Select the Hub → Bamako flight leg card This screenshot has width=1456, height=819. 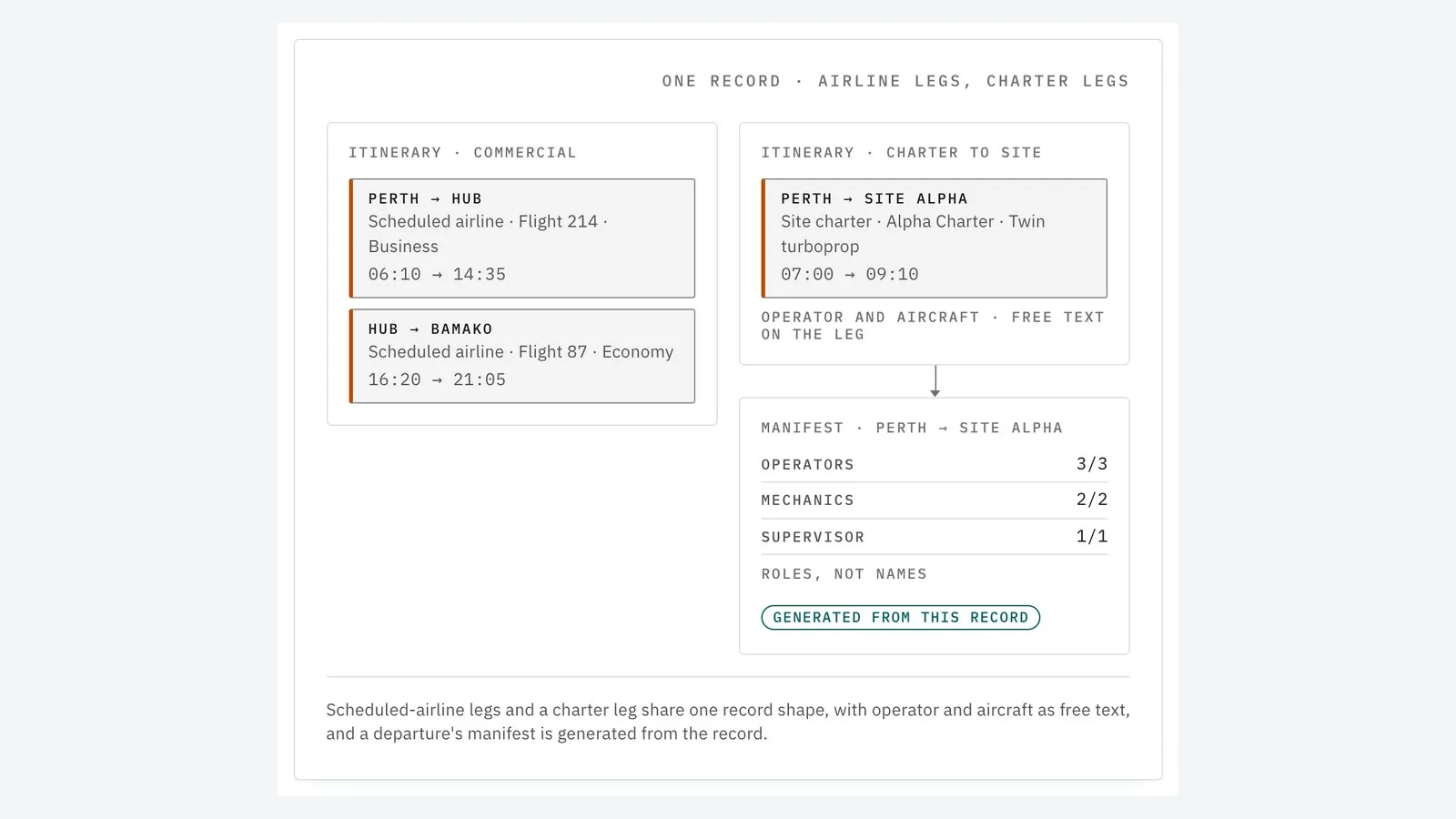click(x=522, y=356)
